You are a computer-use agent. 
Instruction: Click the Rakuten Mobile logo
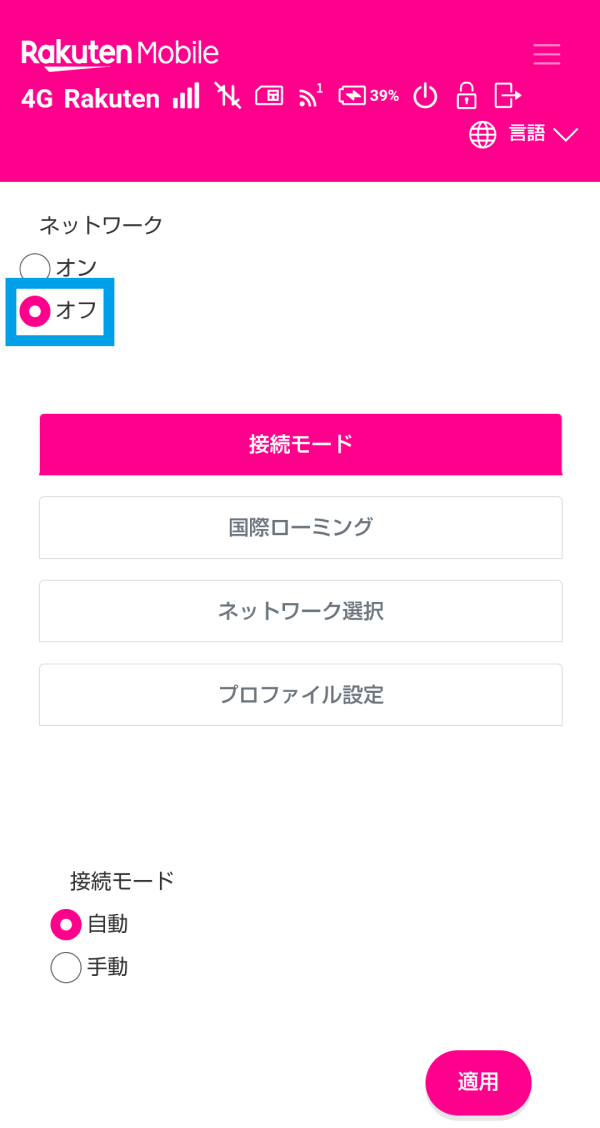point(120,53)
